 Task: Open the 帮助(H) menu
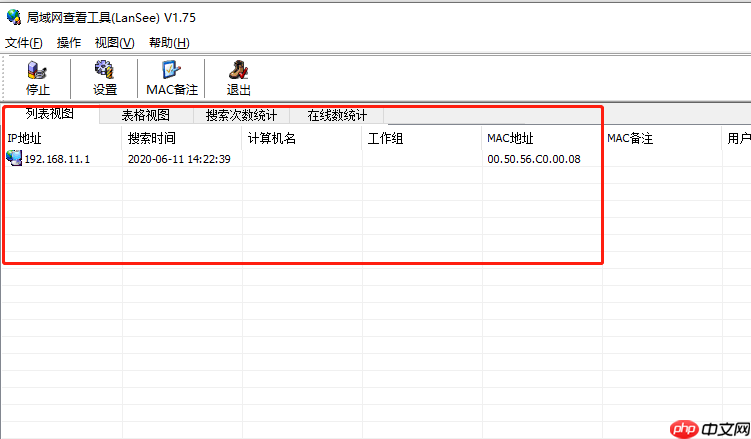click(x=169, y=43)
